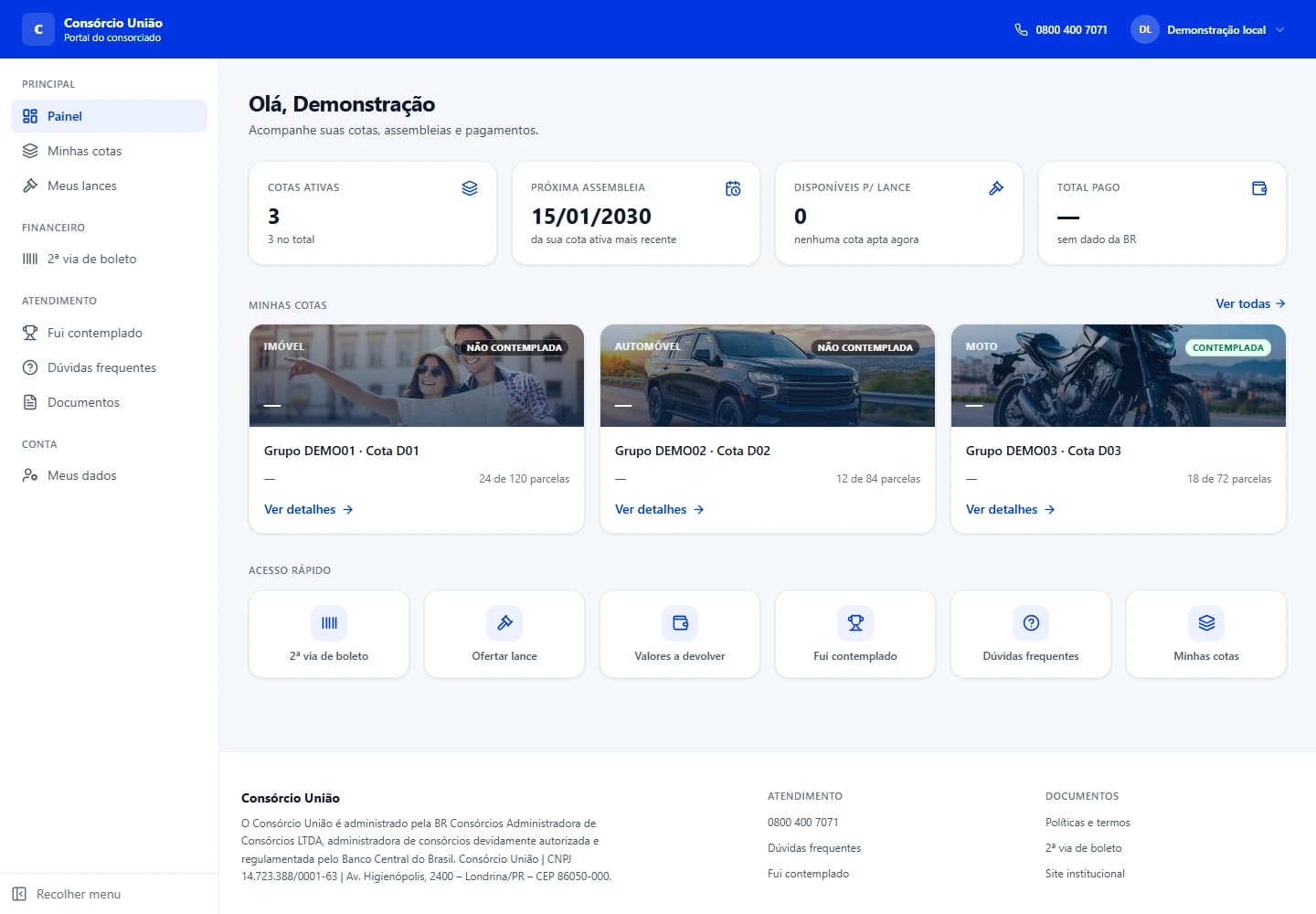Open Meus lances in the sidebar
The height and width of the screenshot is (914, 1316).
(x=109, y=186)
